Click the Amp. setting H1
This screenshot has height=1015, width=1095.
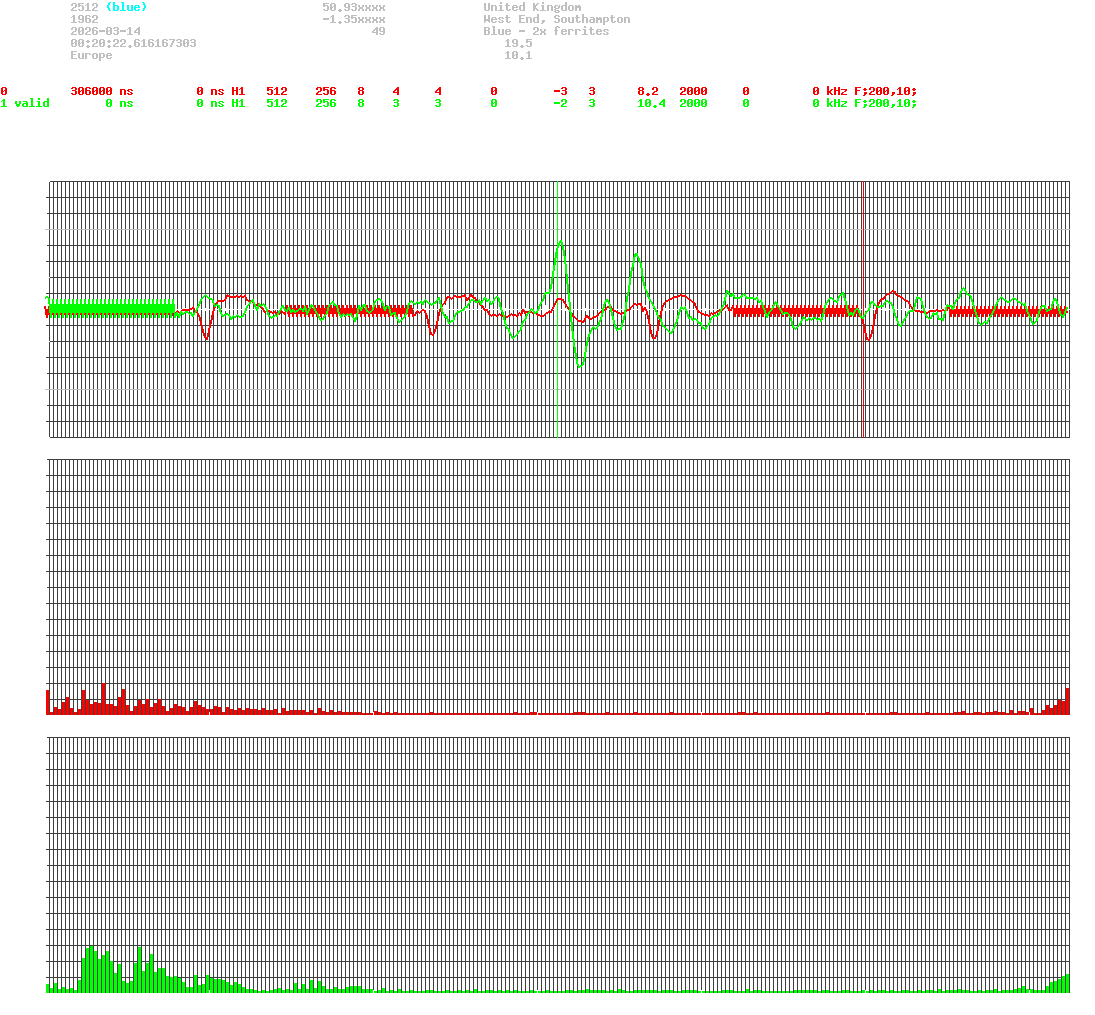coord(237,91)
